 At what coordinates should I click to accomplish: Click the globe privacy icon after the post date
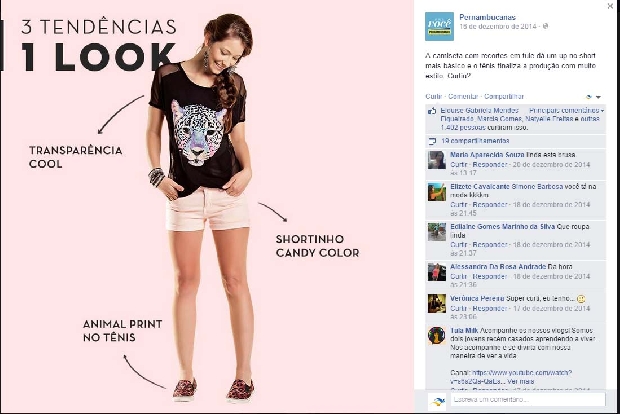546,26
